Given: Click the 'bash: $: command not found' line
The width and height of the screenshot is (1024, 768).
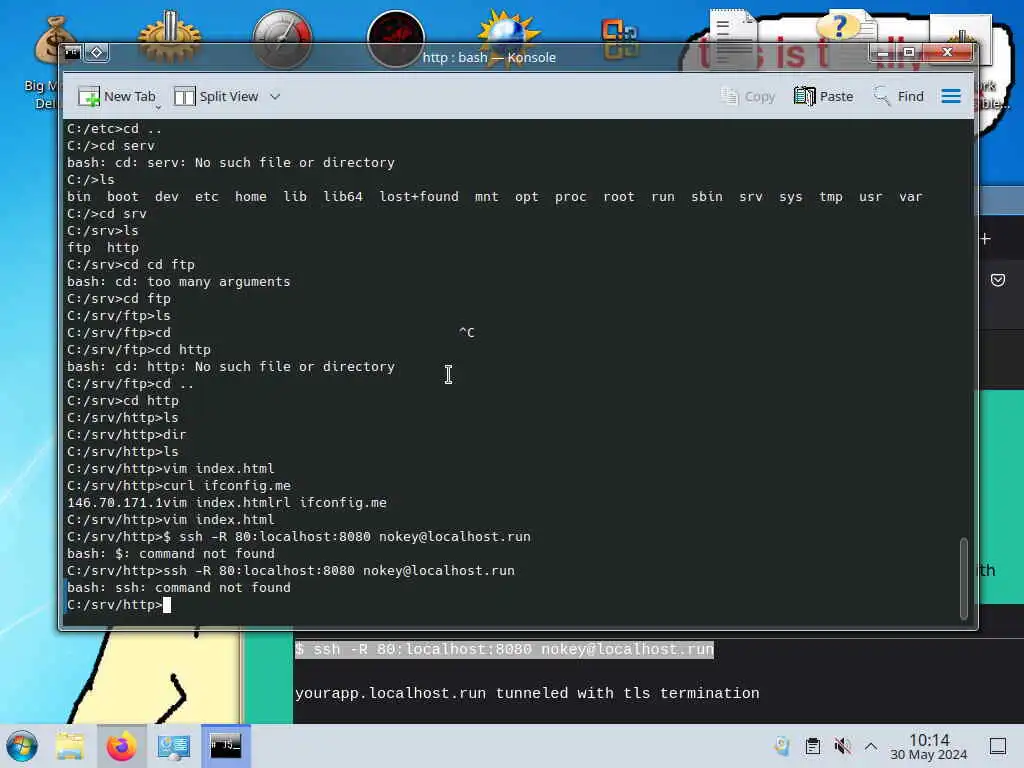Looking at the screenshot, I should pyautogui.click(x=170, y=554).
